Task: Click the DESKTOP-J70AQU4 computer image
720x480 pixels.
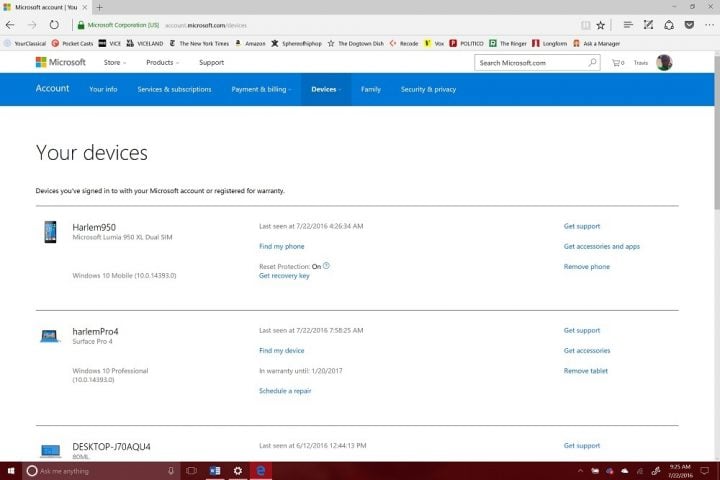Action: [x=51, y=451]
